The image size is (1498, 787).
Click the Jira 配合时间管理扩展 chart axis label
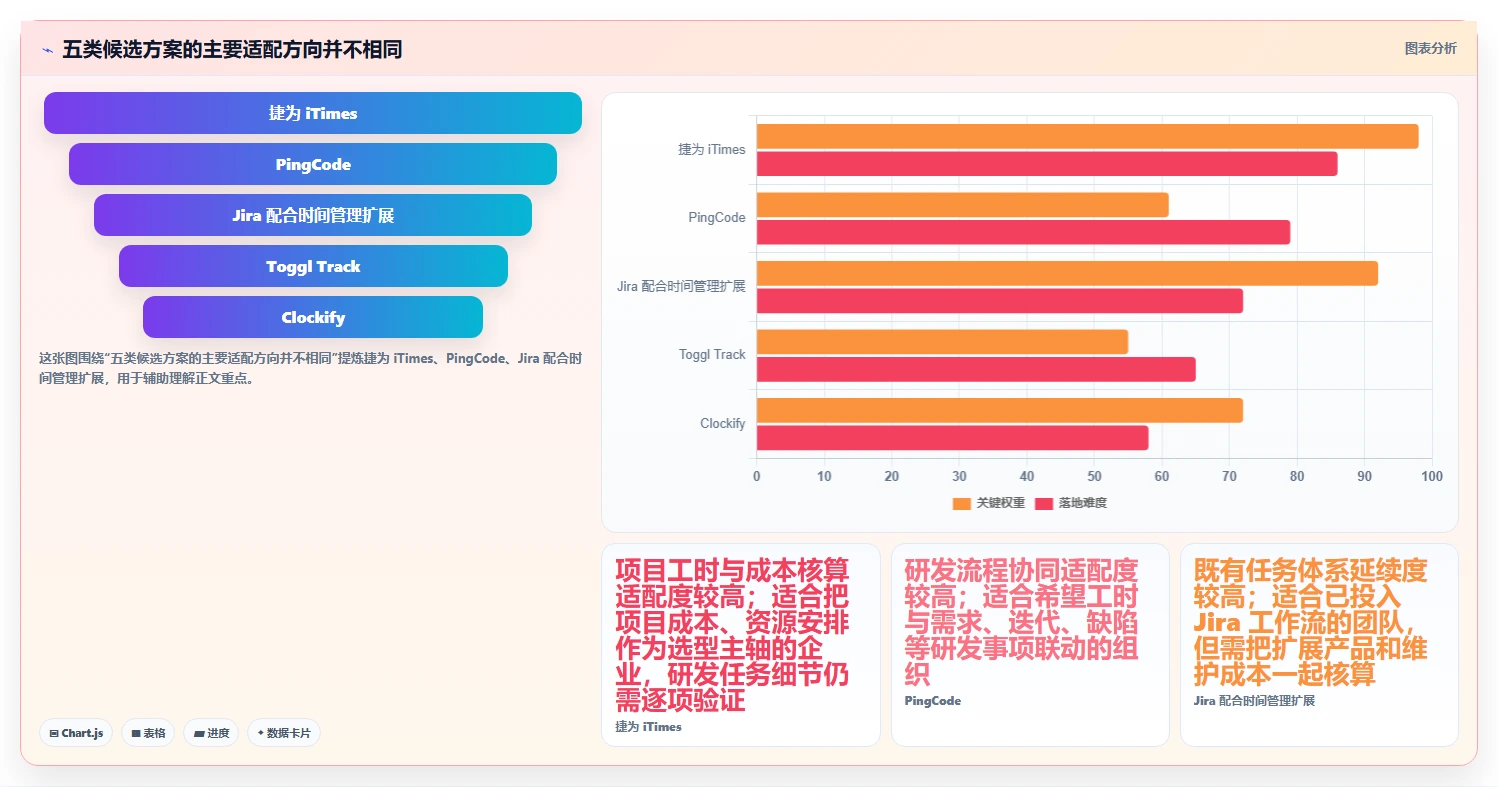coord(681,286)
